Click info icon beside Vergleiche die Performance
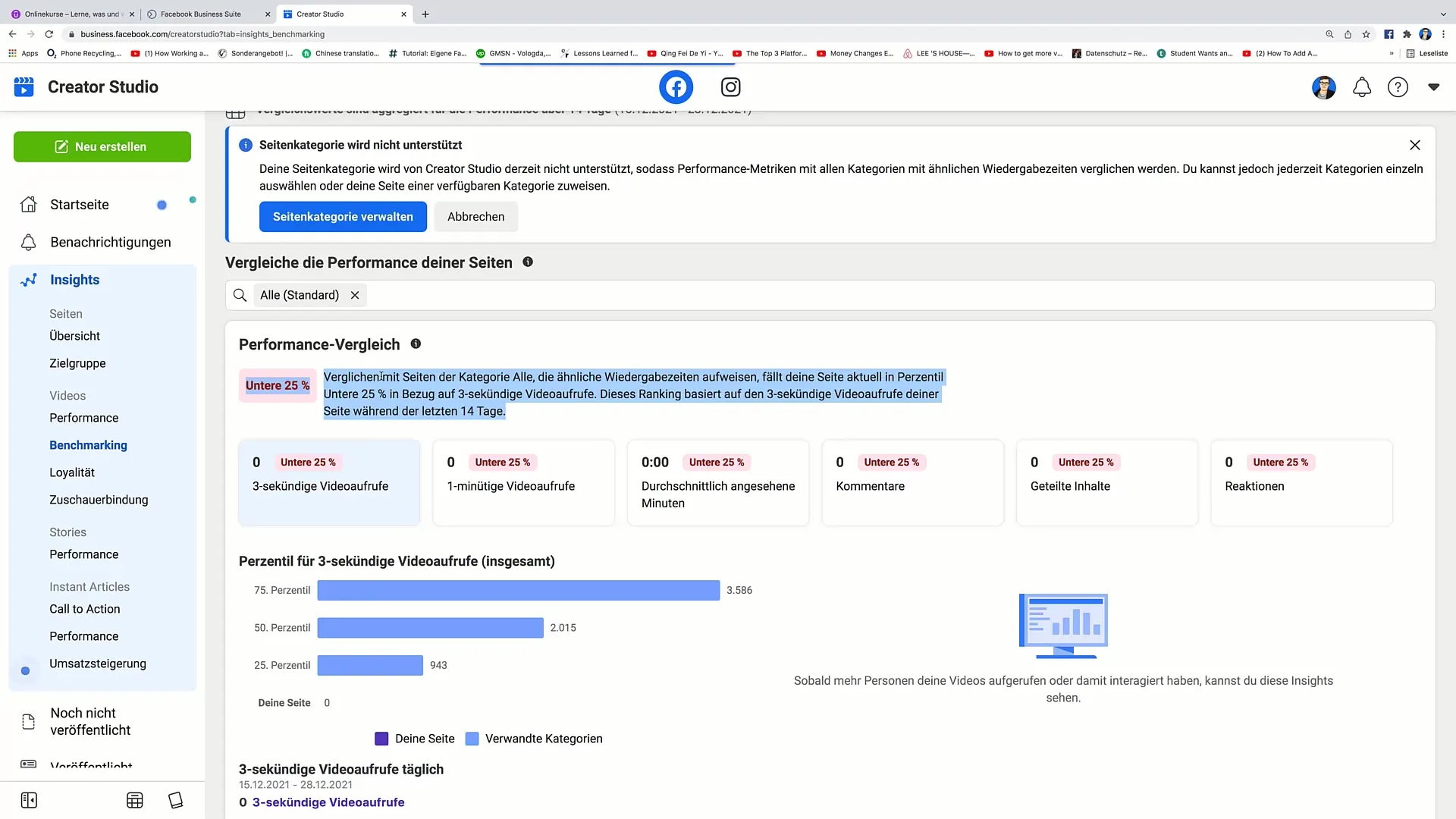This screenshot has width=1456, height=819. (528, 262)
